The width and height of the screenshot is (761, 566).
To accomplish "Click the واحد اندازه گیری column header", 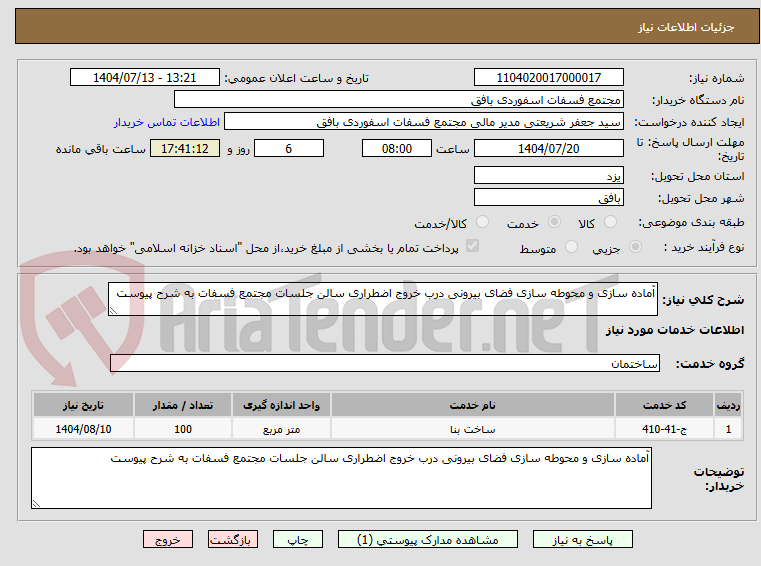I will (x=281, y=405).
